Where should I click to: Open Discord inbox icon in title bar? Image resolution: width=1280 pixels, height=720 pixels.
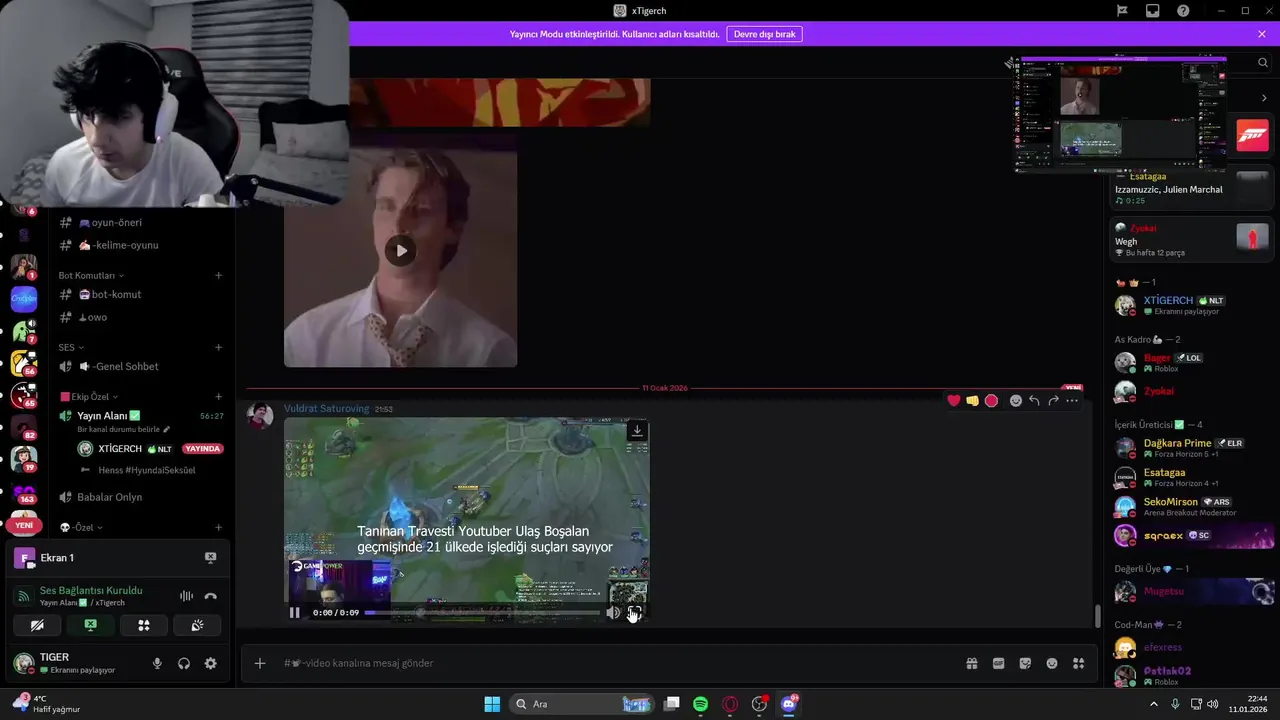(1153, 11)
